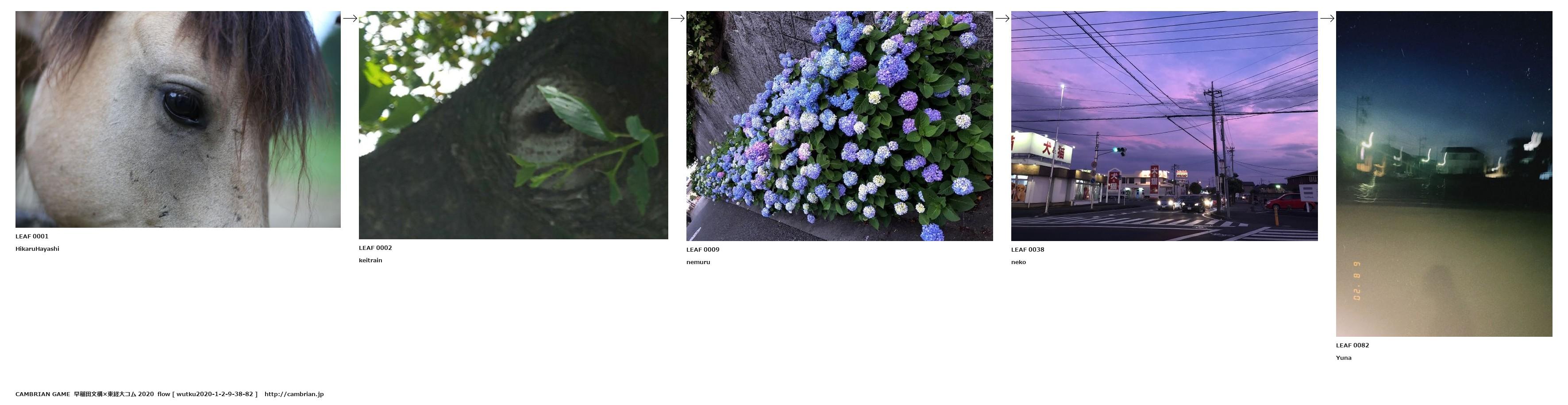
Task: Select the LEAF 0002 label
Action: (x=376, y=248)
